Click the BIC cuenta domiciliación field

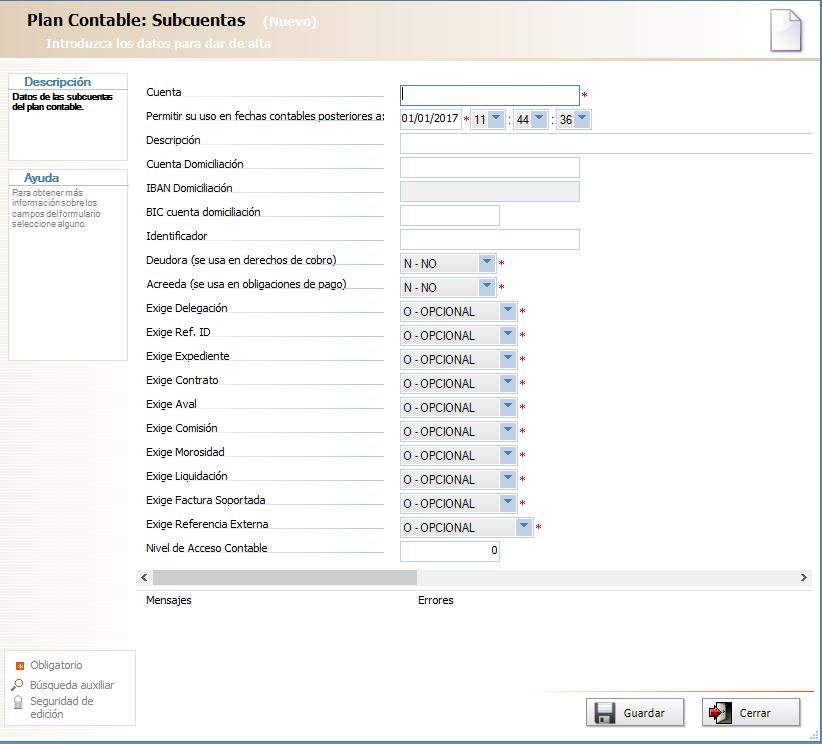point(450,215)
